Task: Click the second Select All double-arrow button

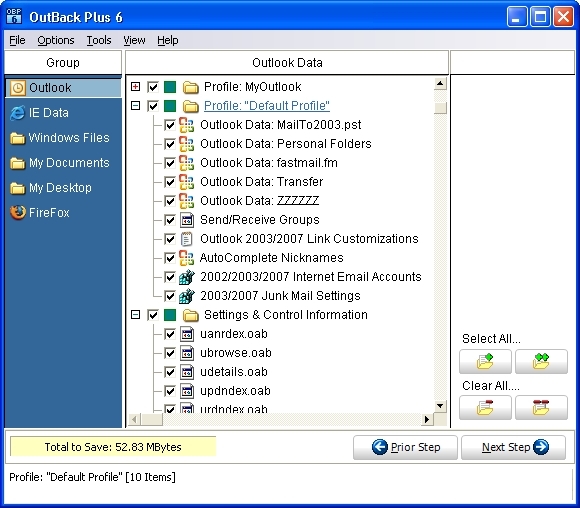Action: 541,361
